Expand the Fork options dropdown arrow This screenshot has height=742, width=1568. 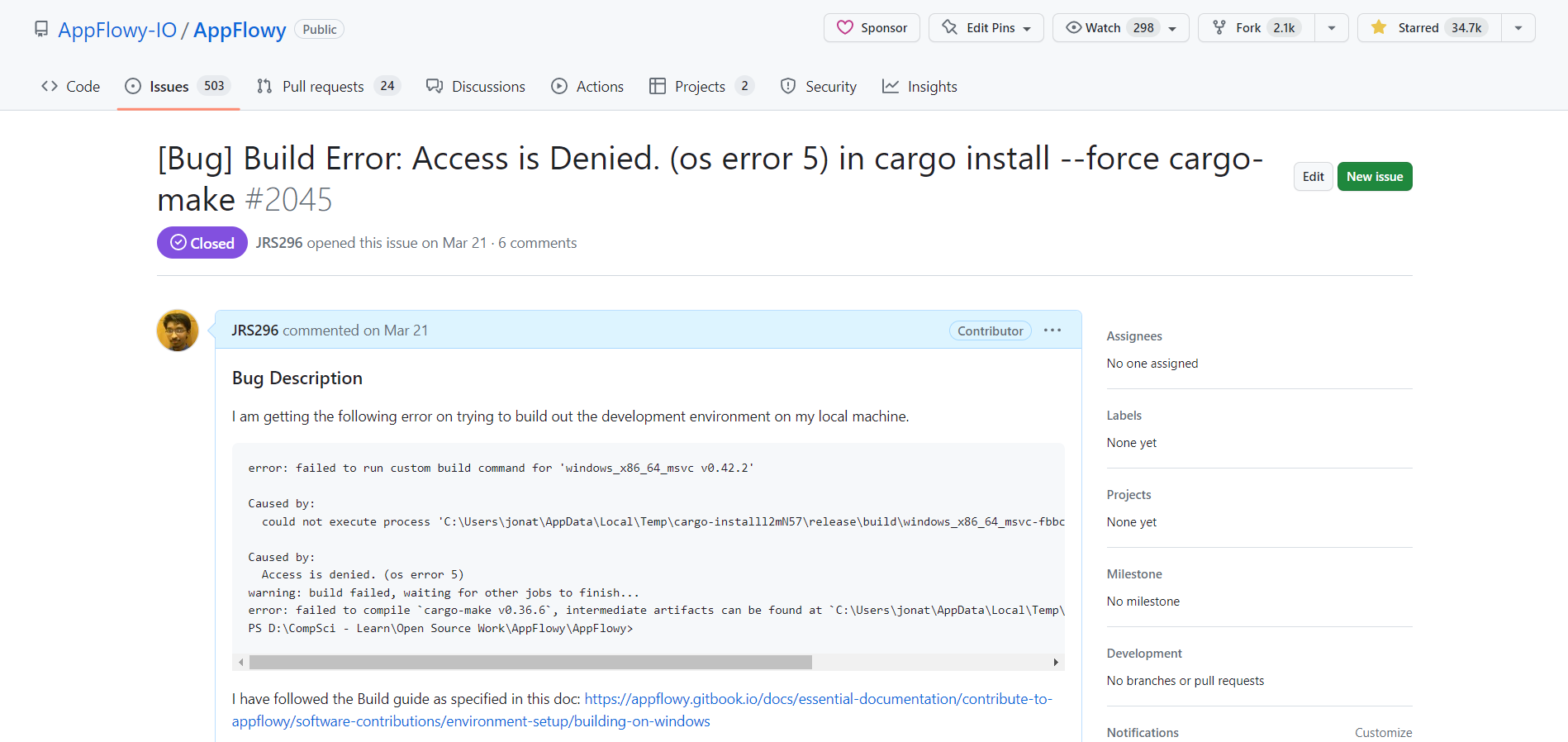(1332, 28)
